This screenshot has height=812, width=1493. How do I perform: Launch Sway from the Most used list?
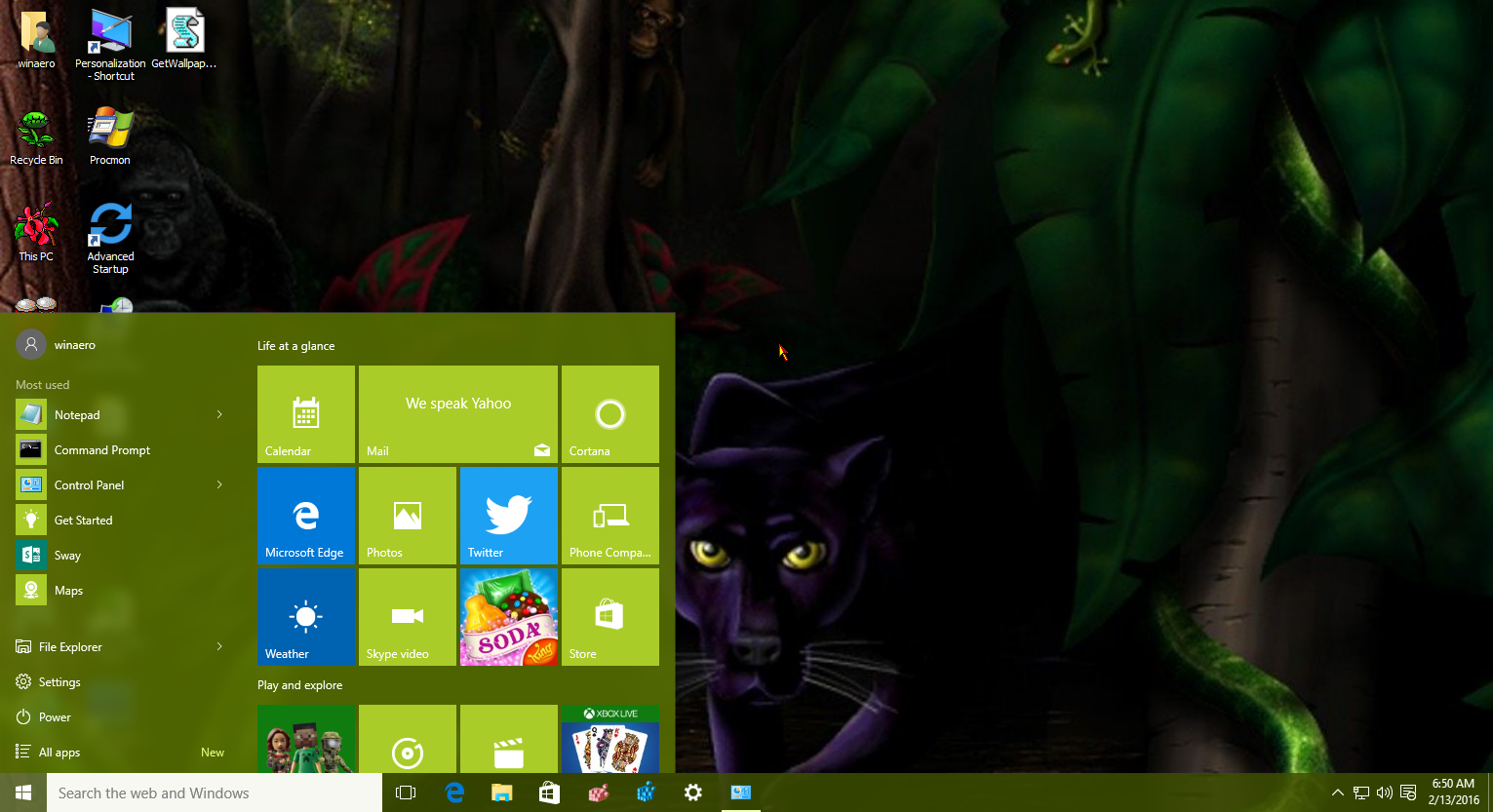pos(120,555)
